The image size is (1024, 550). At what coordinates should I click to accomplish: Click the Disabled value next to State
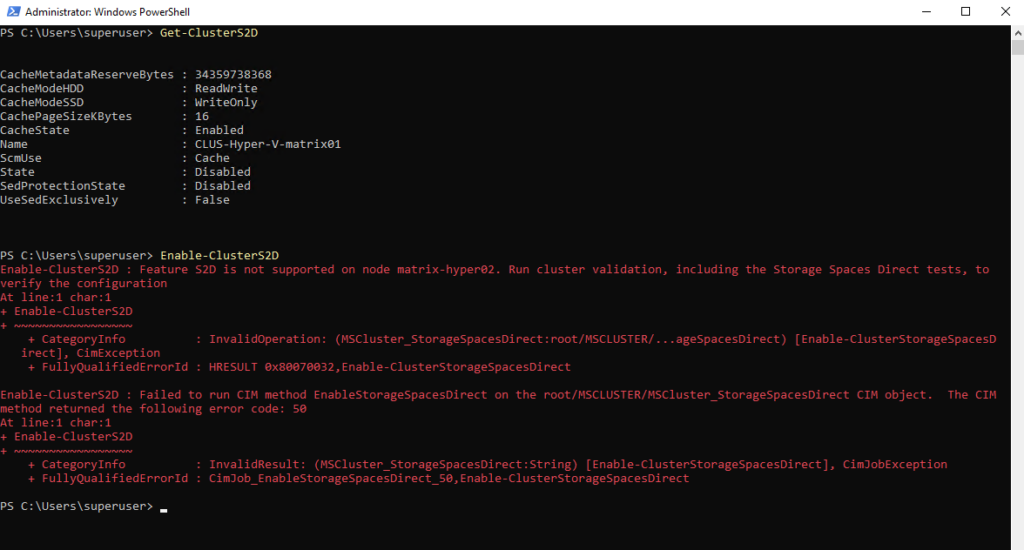pos(223,172)
